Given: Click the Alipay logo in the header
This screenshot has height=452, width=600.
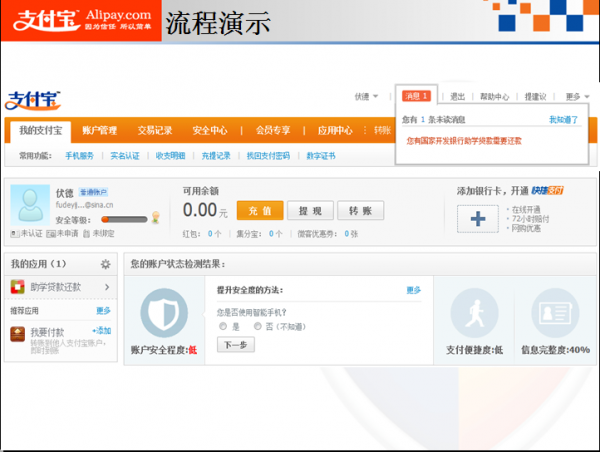Looking at the screenshot, I should point(34,99).
